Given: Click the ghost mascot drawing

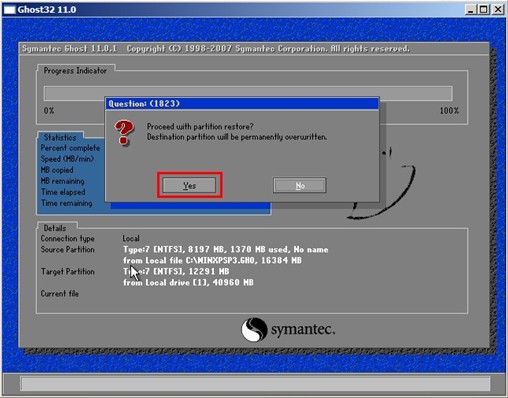Looking at the screenshot, I should (382, 183).
